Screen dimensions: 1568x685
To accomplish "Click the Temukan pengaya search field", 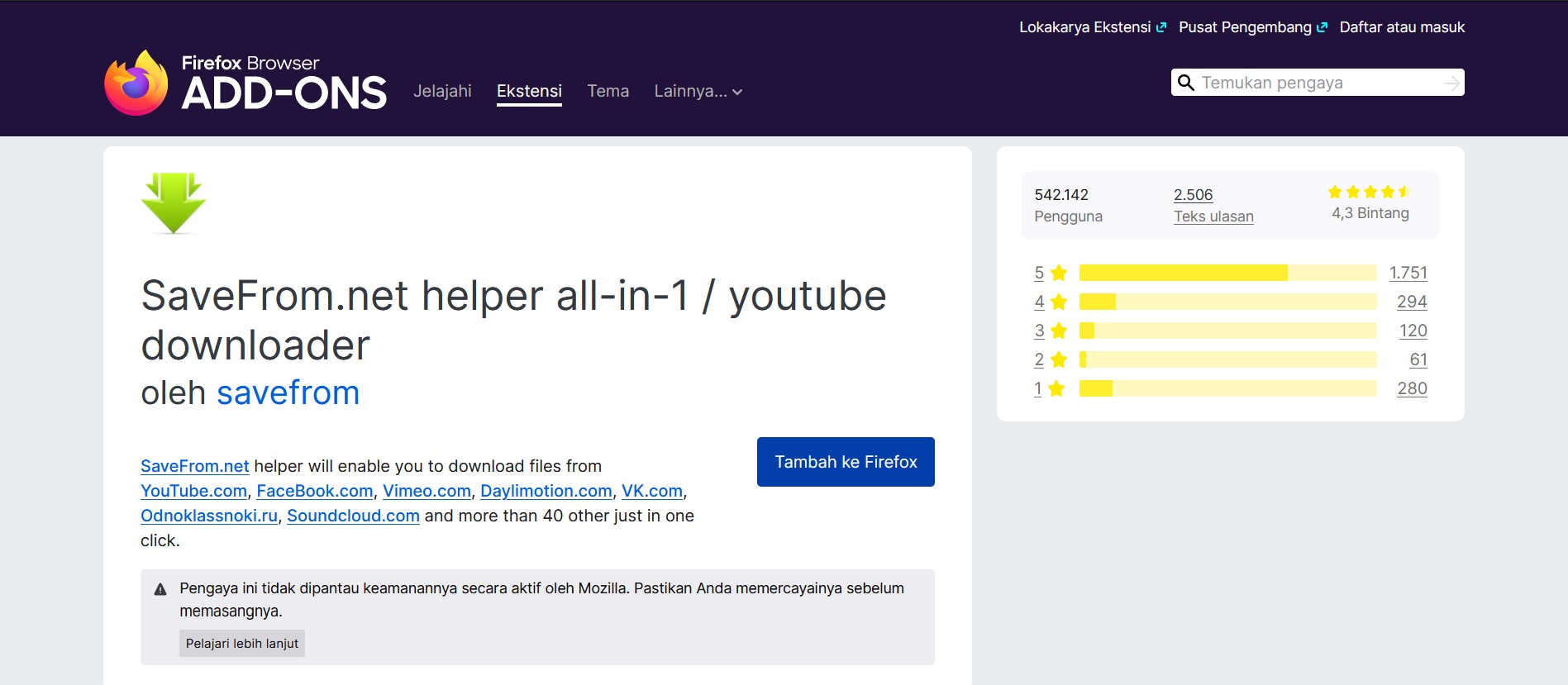I will pyautogui.click(x=1318, y=83).
